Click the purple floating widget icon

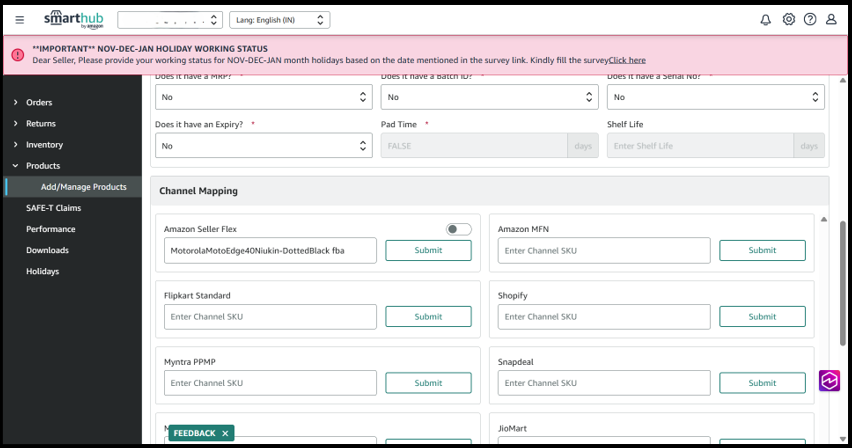tap(829, 381)
